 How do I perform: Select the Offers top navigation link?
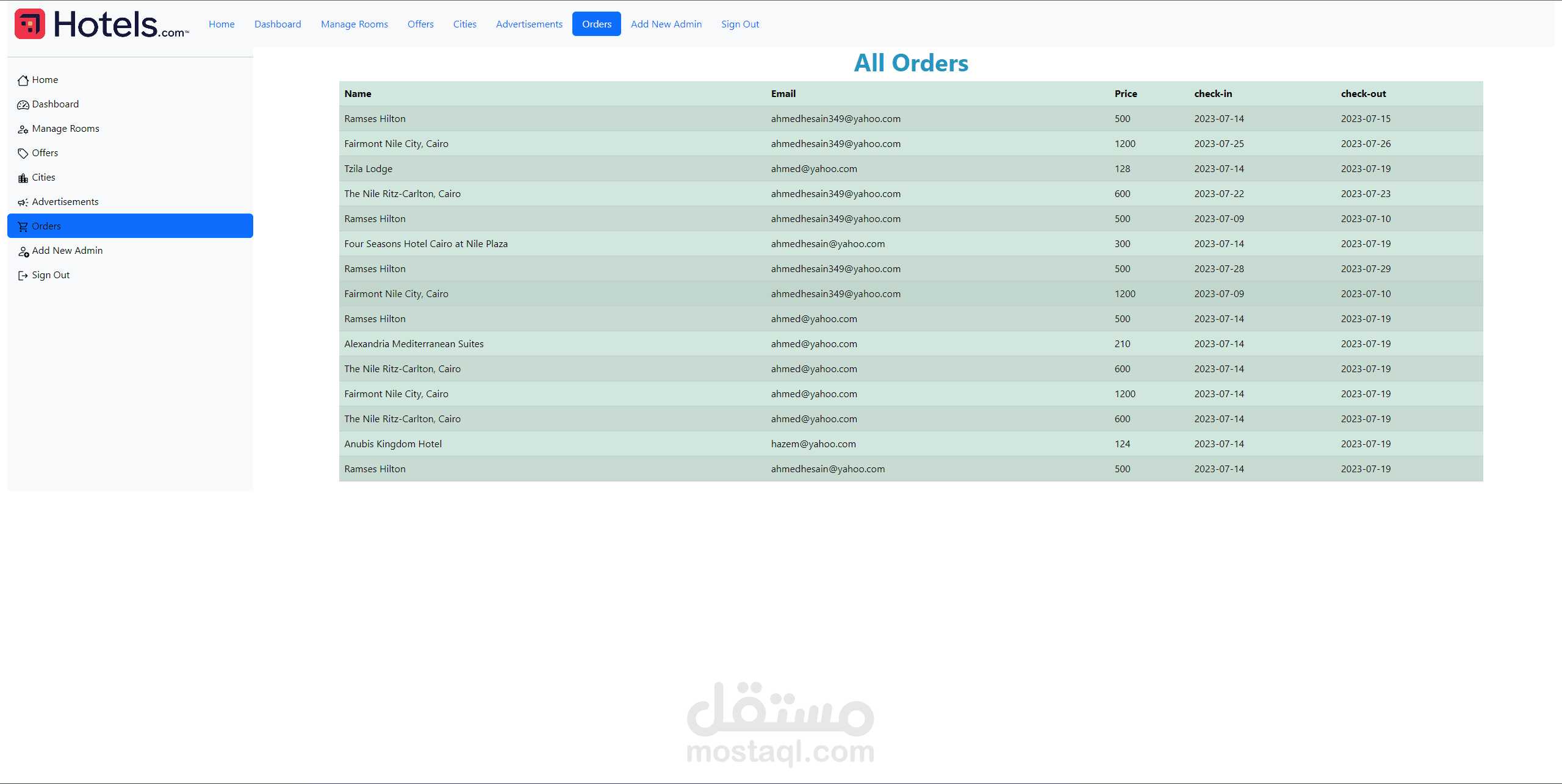coord(420,24)
